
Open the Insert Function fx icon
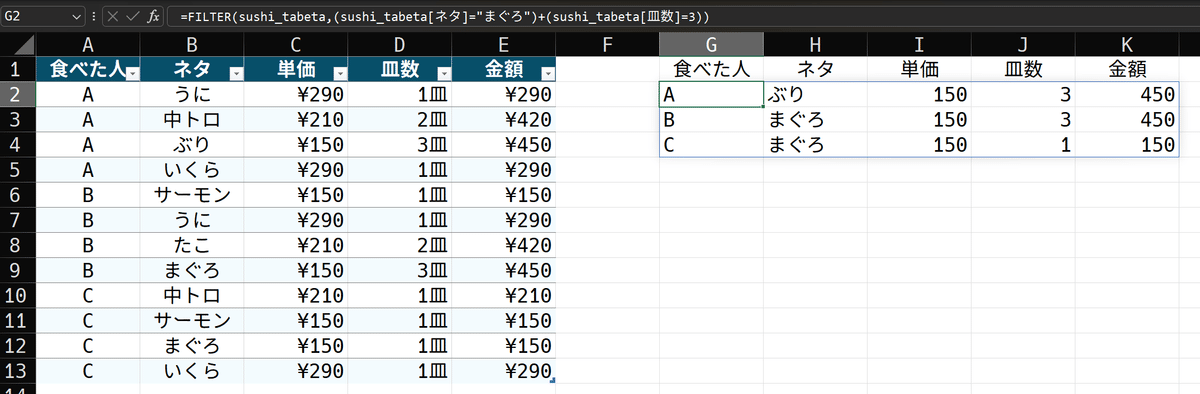pyautogui.click(x=153, y=17)
